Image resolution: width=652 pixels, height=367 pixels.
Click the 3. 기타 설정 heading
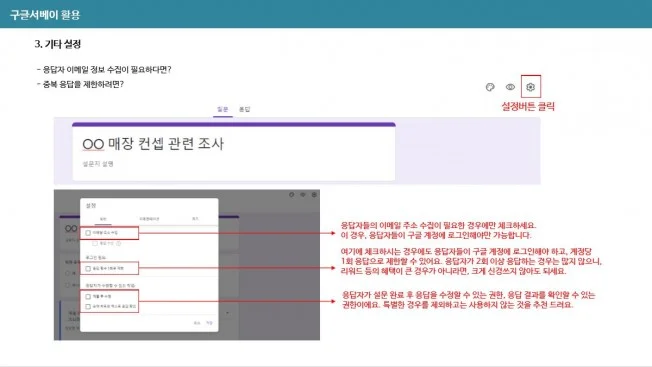(58, 44)
